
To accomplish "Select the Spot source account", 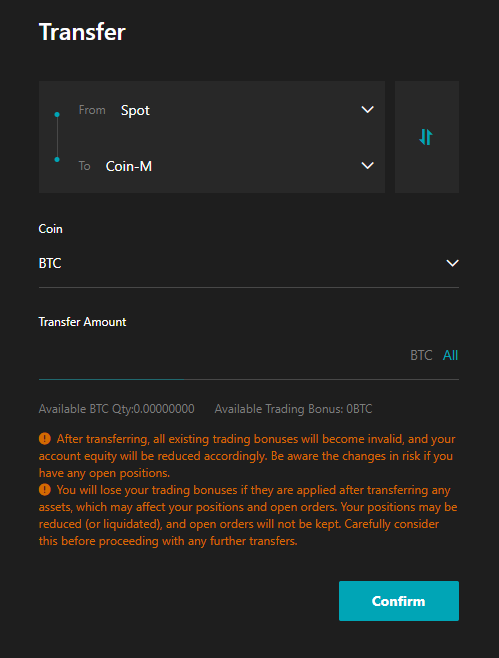I will 135,110.
